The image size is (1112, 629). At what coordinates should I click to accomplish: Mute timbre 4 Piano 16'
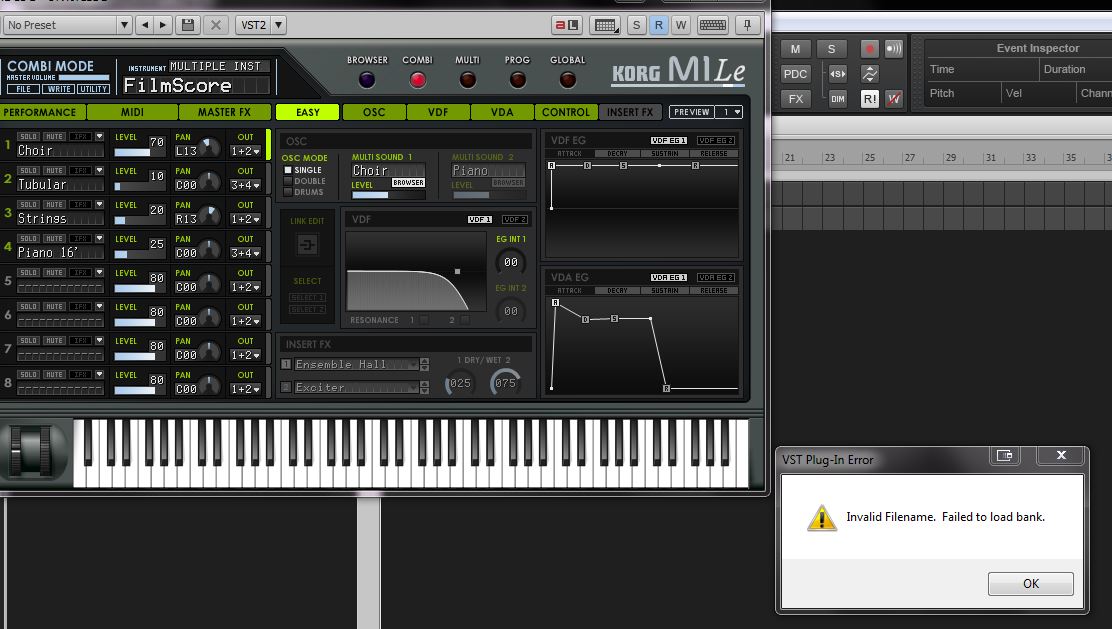(54, 238)
